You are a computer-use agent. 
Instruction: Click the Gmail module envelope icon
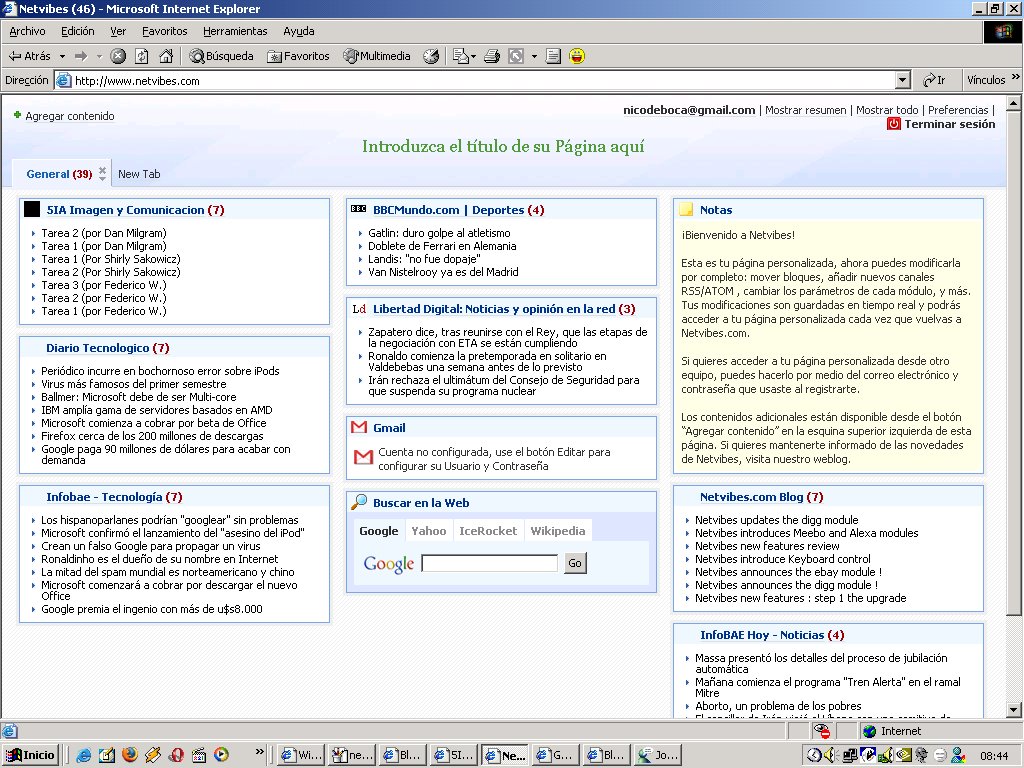359,427
